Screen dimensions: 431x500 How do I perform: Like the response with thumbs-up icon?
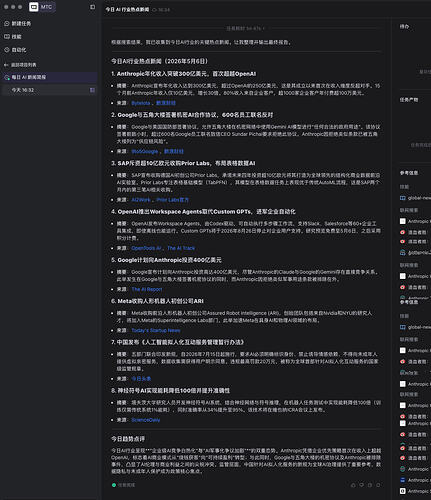pos(353,485)
